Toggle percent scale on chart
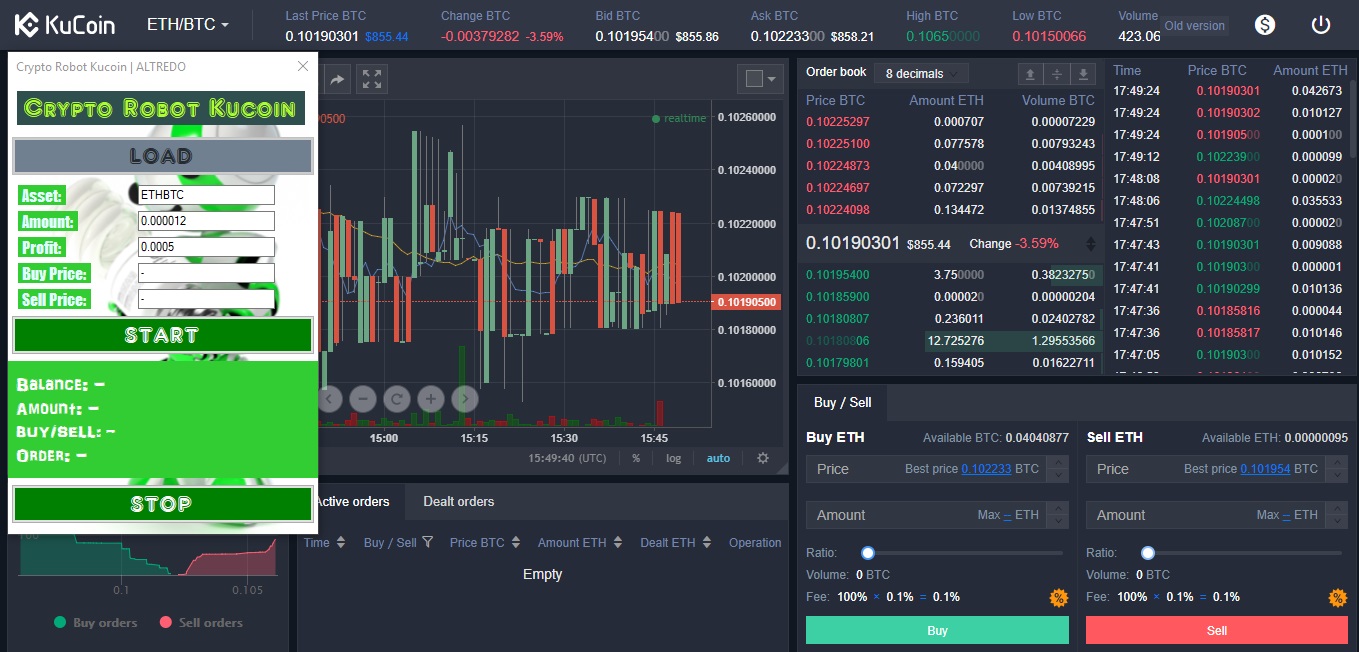Viewport: 1359px width, 652px height. [x=636, y=458]
